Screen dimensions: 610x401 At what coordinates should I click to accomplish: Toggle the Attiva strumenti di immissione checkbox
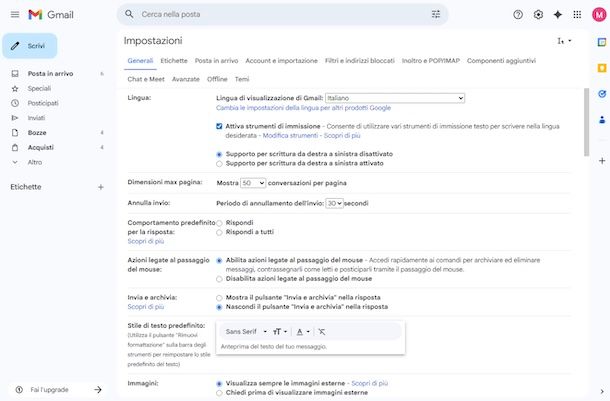(x=220, y=126)
